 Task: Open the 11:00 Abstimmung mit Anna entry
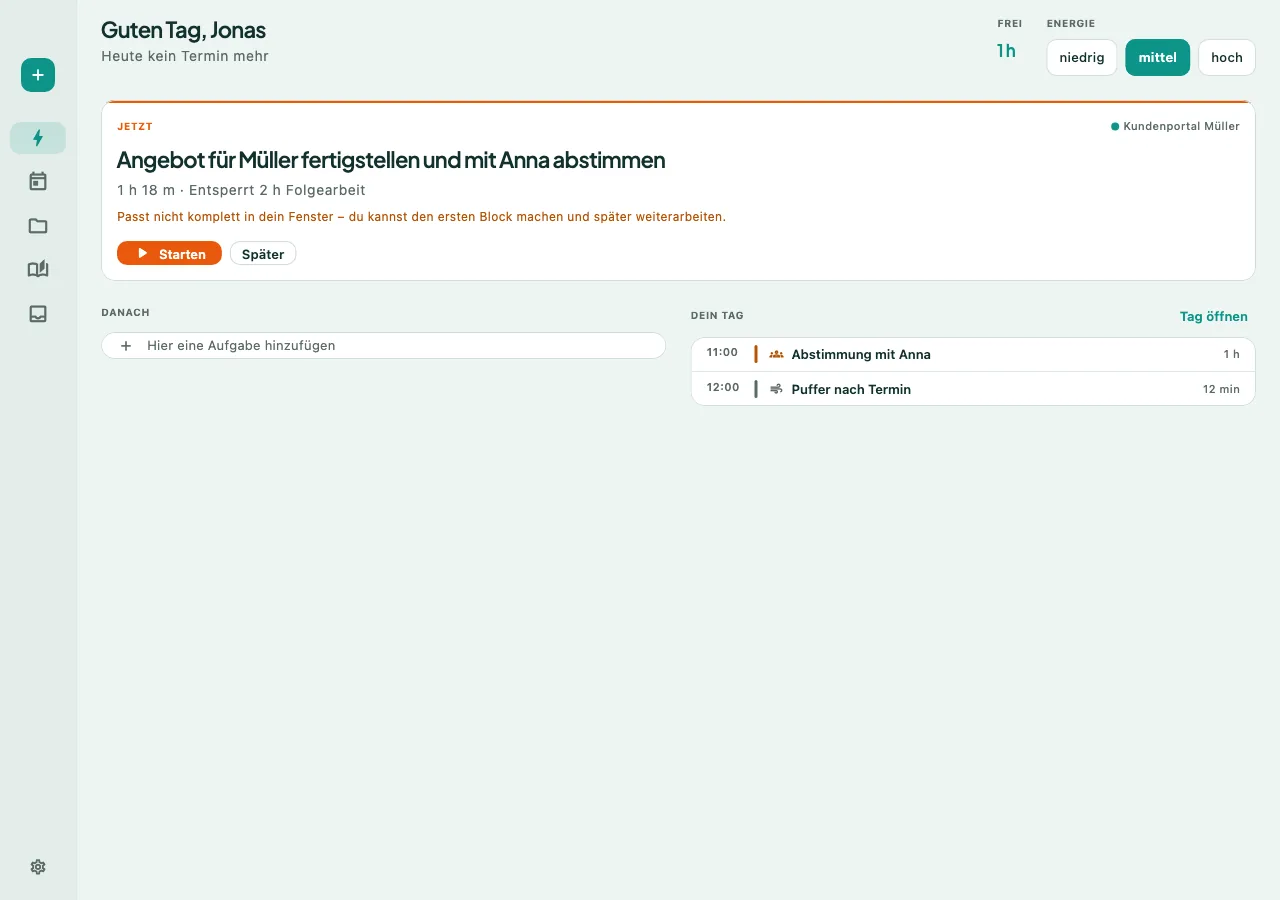pos(973,354)
